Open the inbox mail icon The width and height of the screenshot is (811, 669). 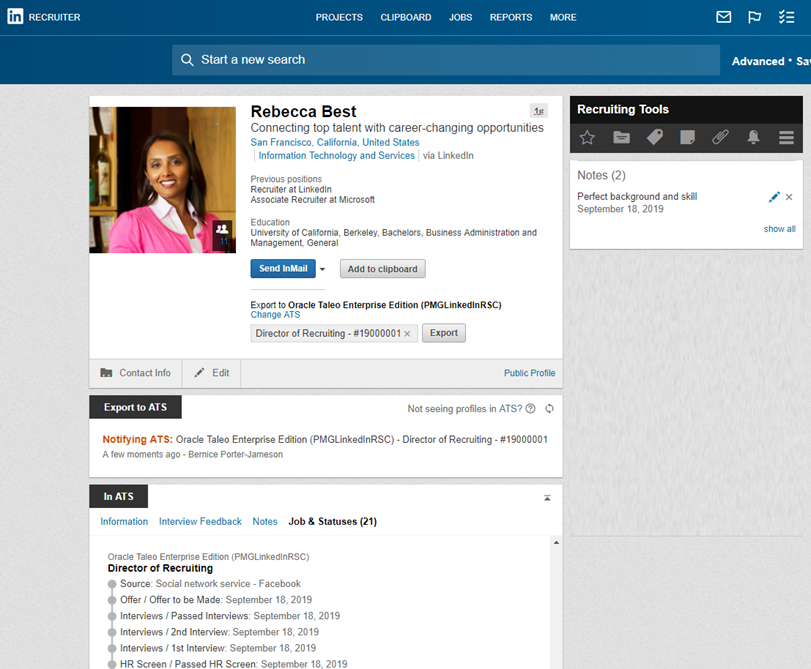coord(723,17)
